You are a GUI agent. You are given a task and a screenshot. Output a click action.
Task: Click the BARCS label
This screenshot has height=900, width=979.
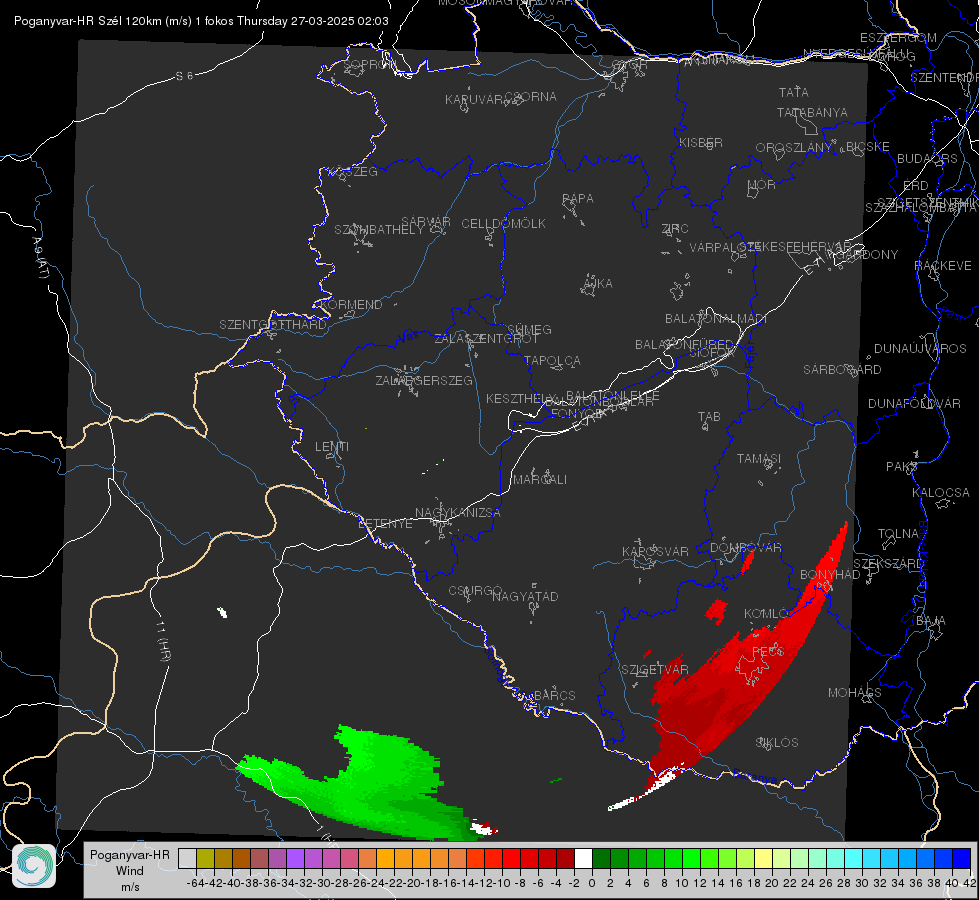(x=554, y=695)
